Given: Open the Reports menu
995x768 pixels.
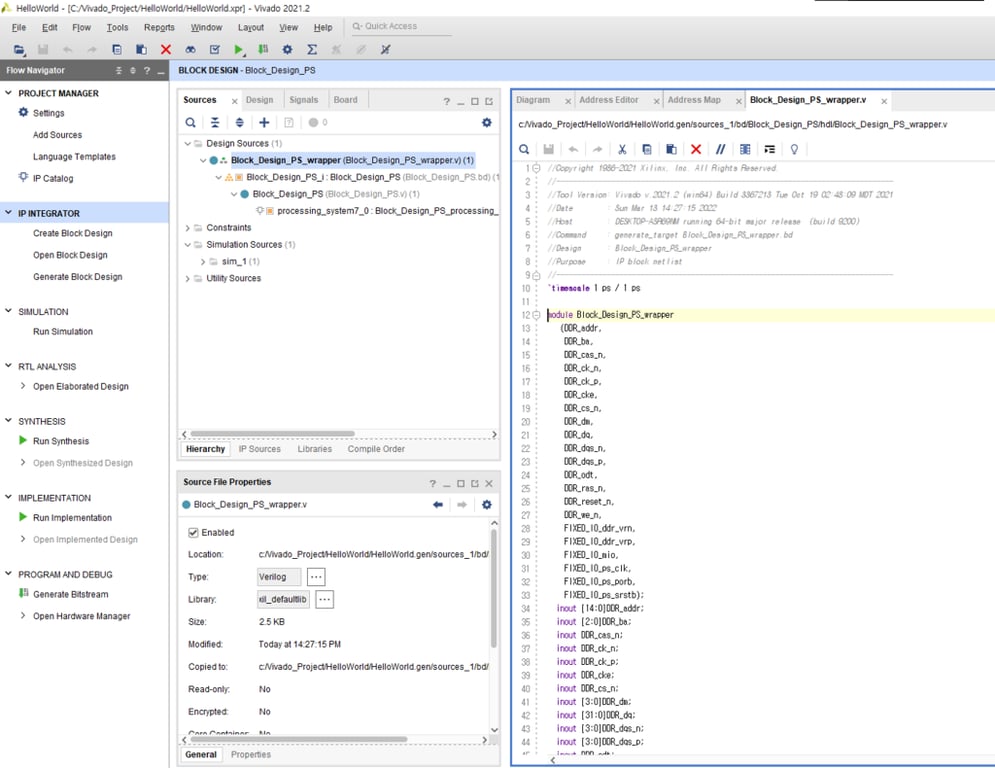Looking at the screenshot, I should click(x=159, y=27).
